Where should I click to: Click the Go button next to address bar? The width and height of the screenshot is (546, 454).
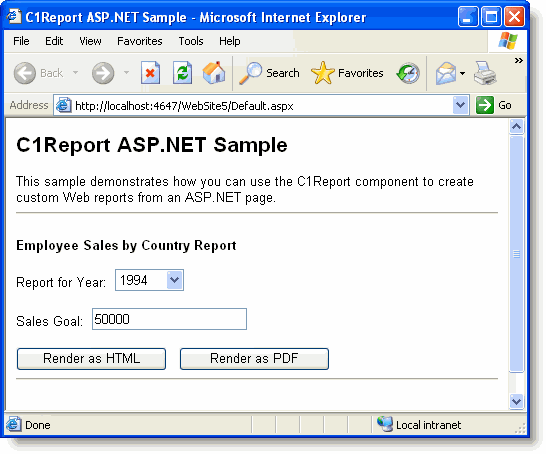click(494, 105)
